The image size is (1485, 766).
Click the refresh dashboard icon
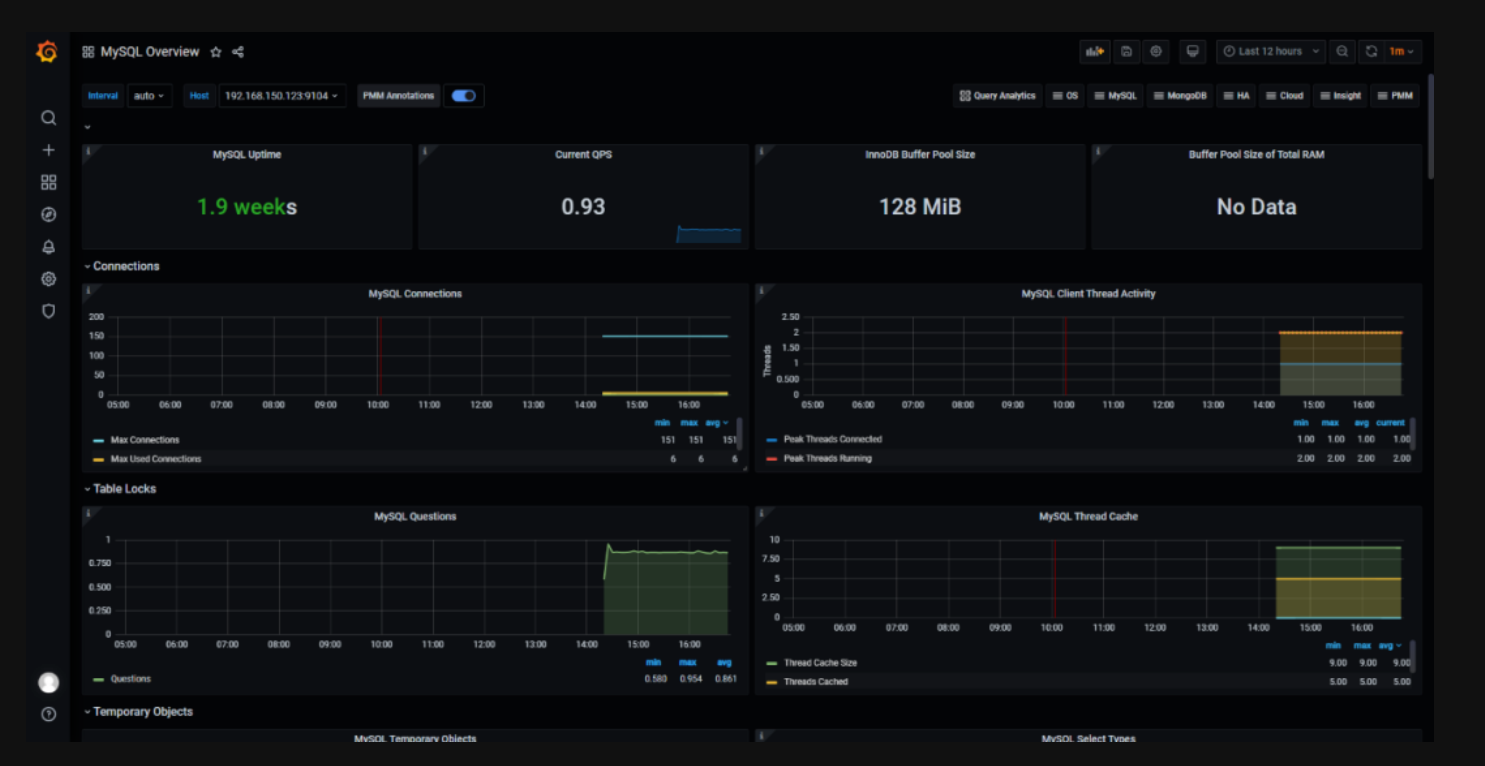pyautogui.click(x=1372, y=51)
